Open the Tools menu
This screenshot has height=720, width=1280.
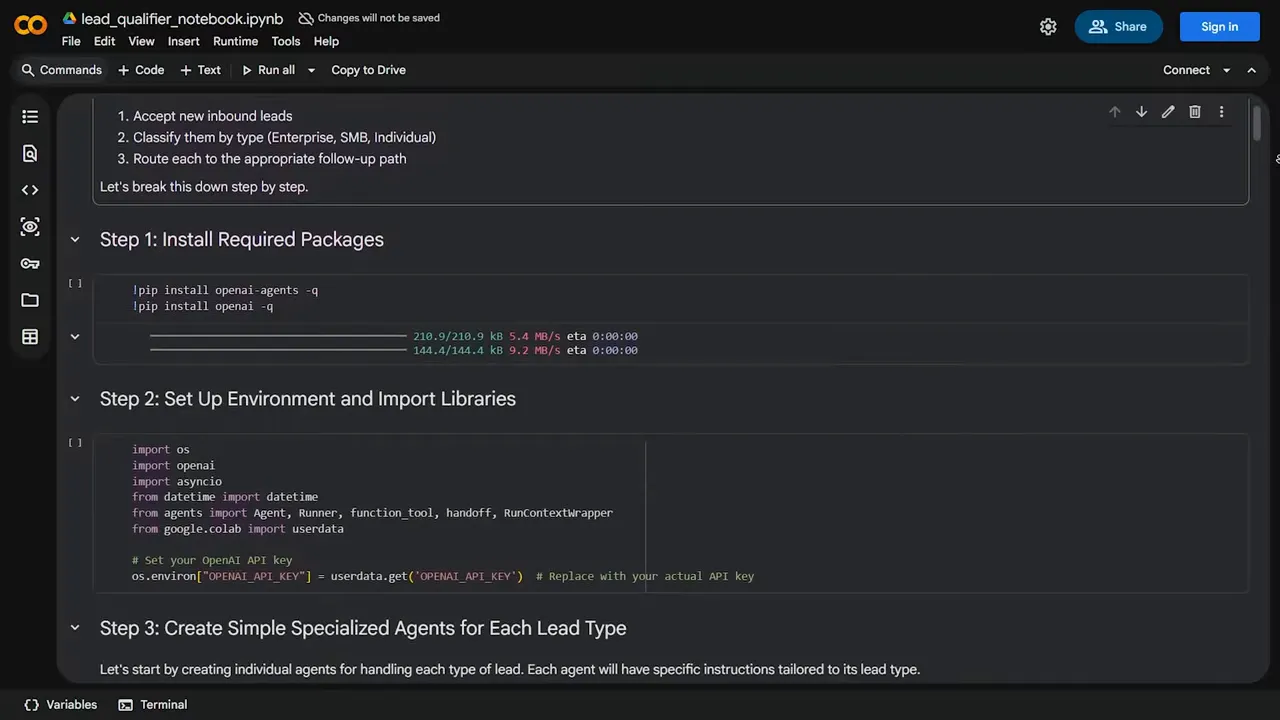click(286, 41)
